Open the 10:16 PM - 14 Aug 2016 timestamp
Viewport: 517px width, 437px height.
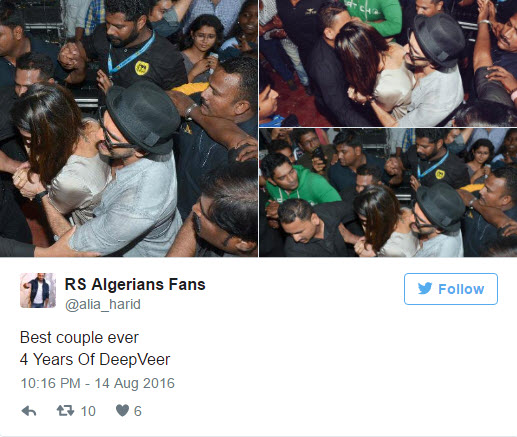click(x=97, y=383)
